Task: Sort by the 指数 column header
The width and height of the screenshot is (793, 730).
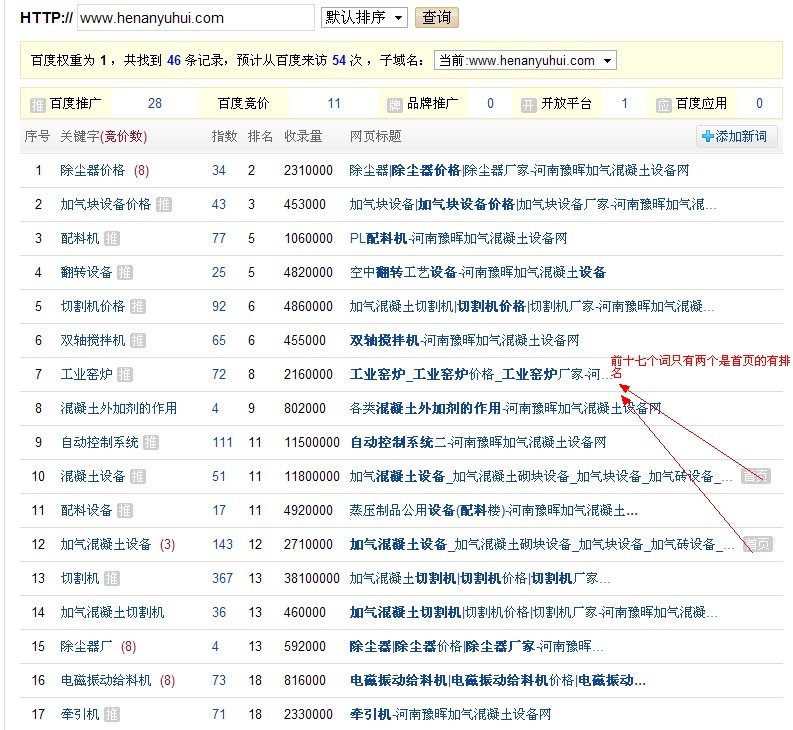Action: click(x=224, y=136)
